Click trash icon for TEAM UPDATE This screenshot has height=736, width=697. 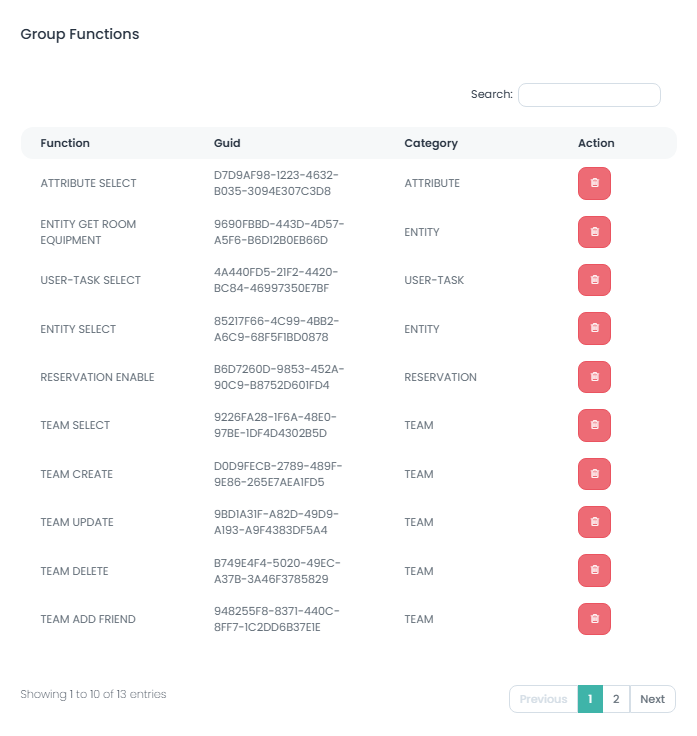pos(594,522)
